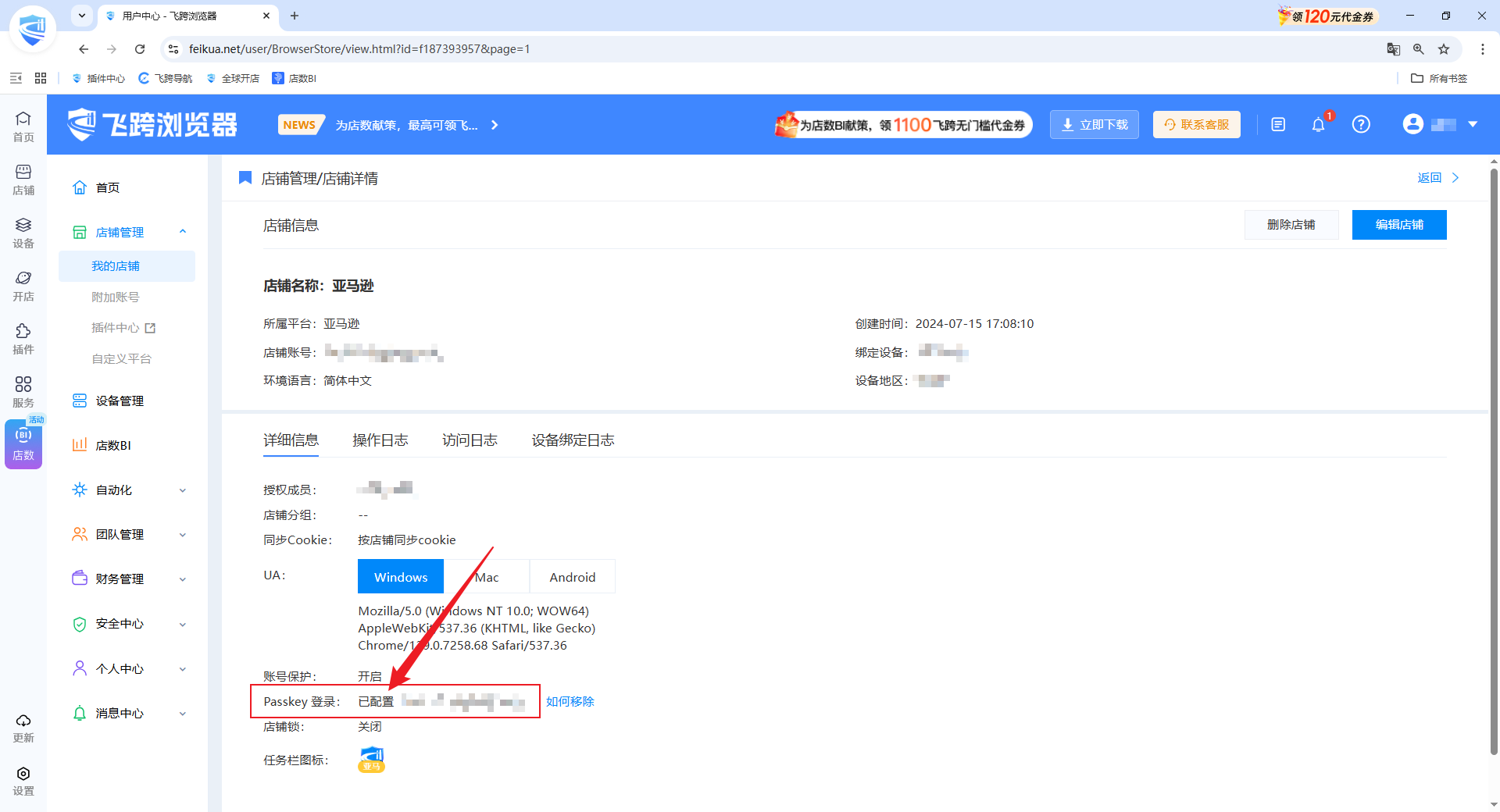This screenshot has width=1500, height=812.
Task: Select the Mac UA tab
Action: 487,577
